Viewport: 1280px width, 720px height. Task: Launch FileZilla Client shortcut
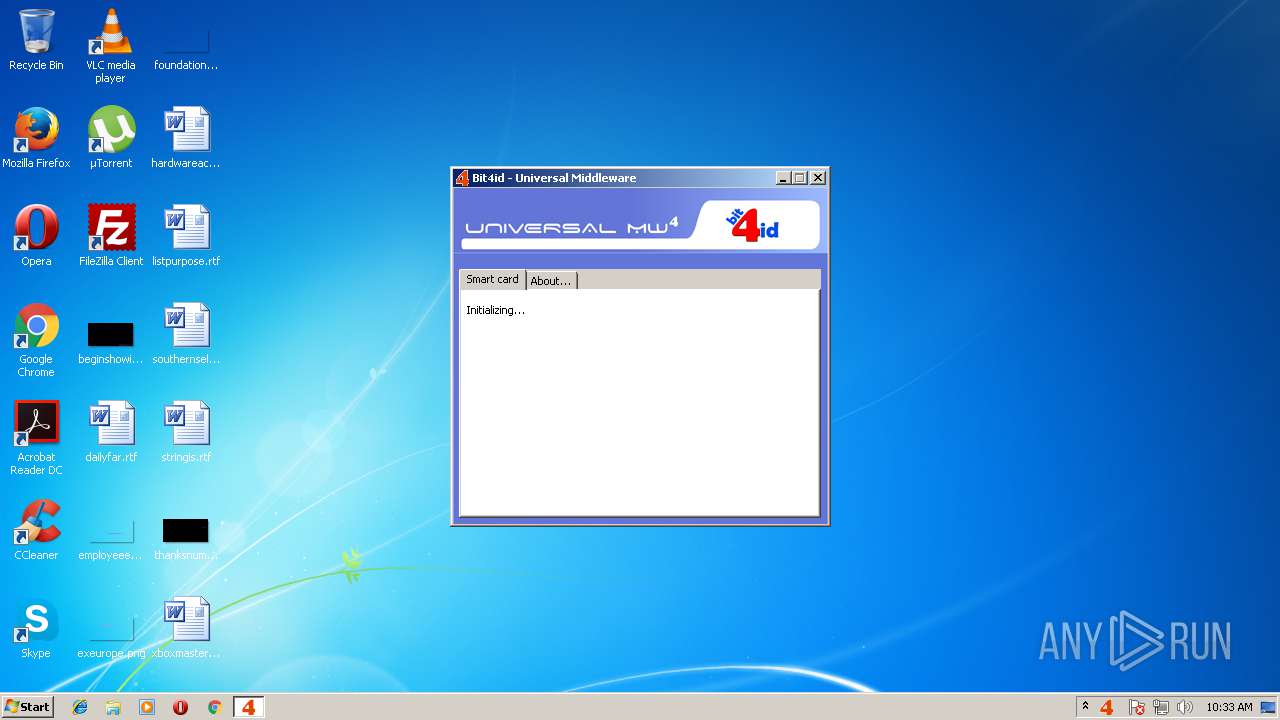coord(111,236)
